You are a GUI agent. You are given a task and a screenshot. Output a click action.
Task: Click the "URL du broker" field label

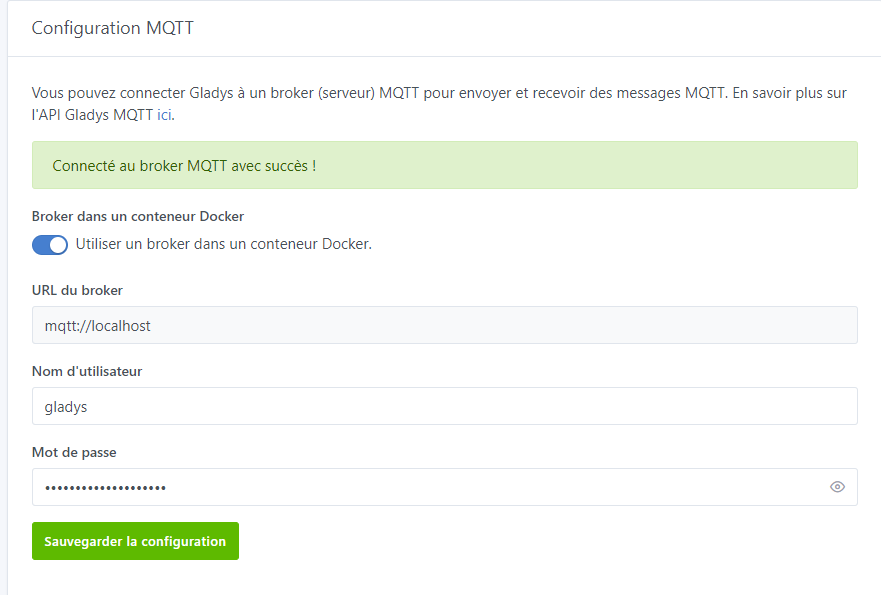pyautogui.click(x=77, y=291)
